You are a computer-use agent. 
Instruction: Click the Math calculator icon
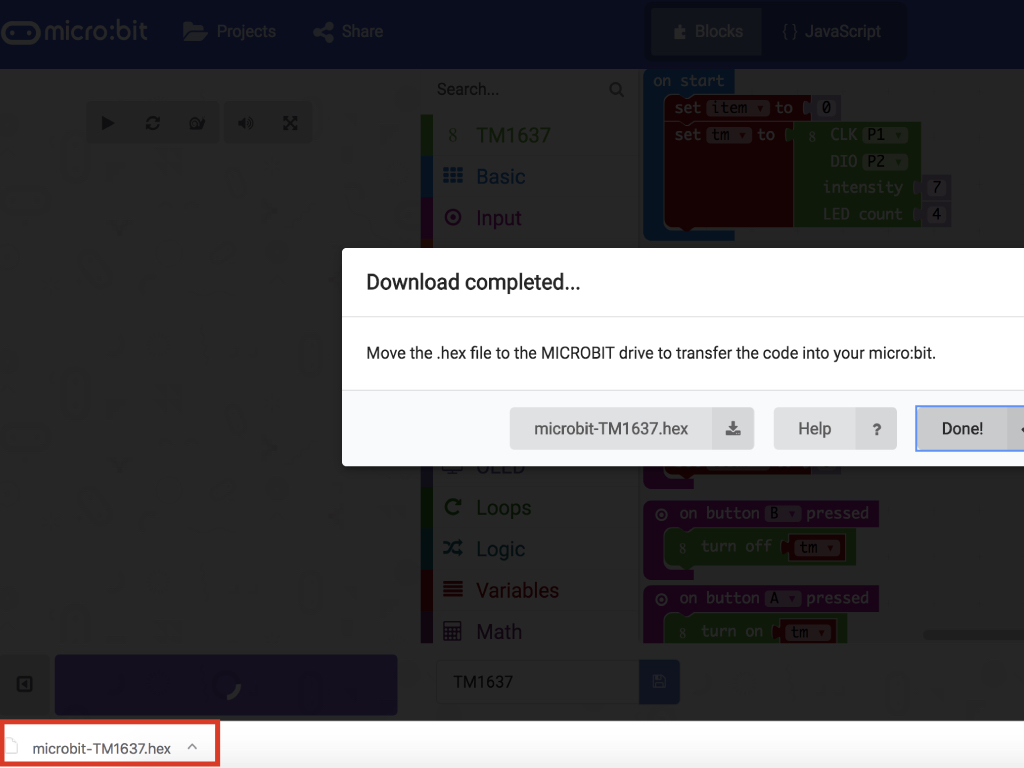pyautogui.click(x=453, y=631)
